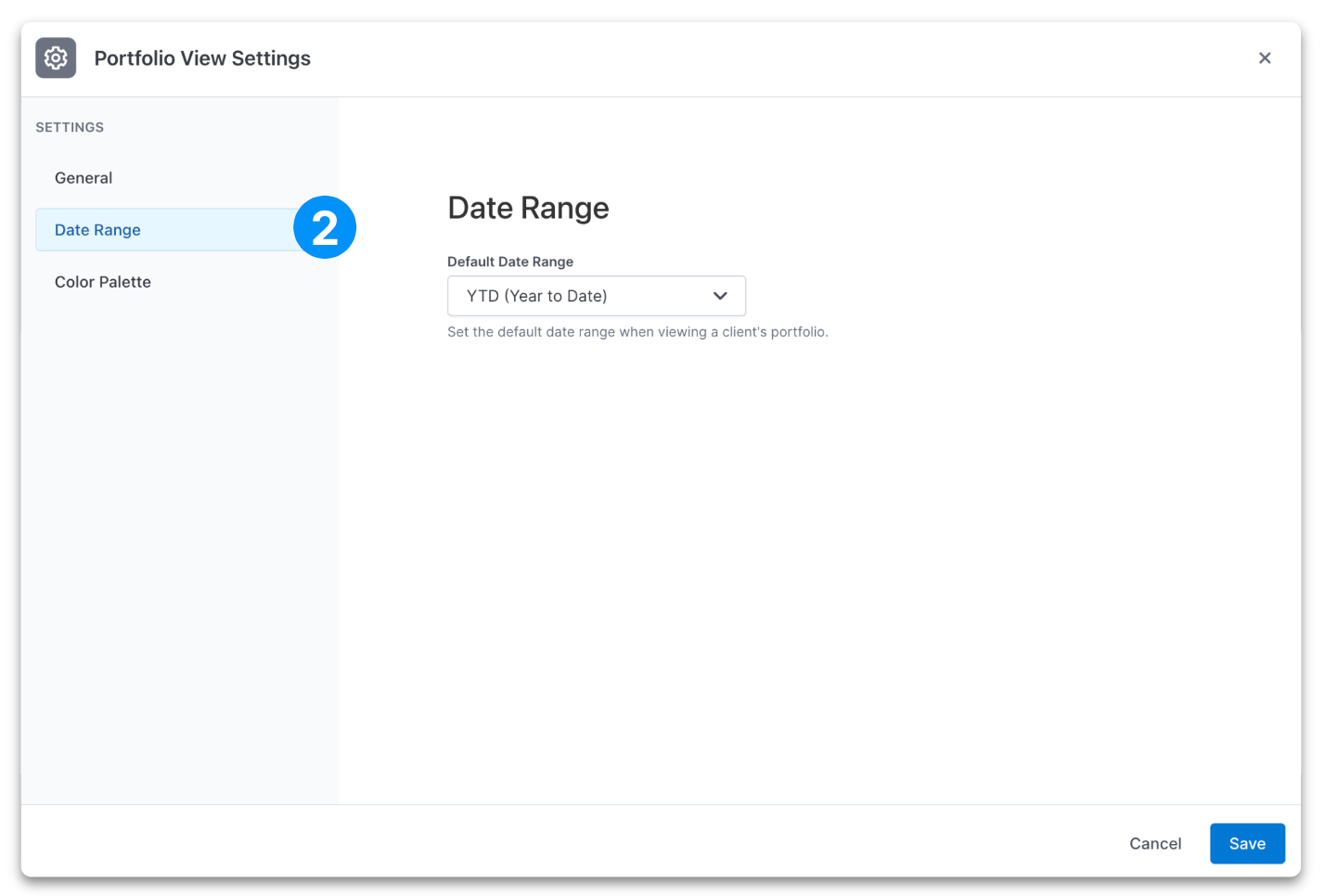The width and height of the screenshot is (1325, 896).
Task: Click the highlighted Date Range sidebar entry
Action: click(97, 229)
